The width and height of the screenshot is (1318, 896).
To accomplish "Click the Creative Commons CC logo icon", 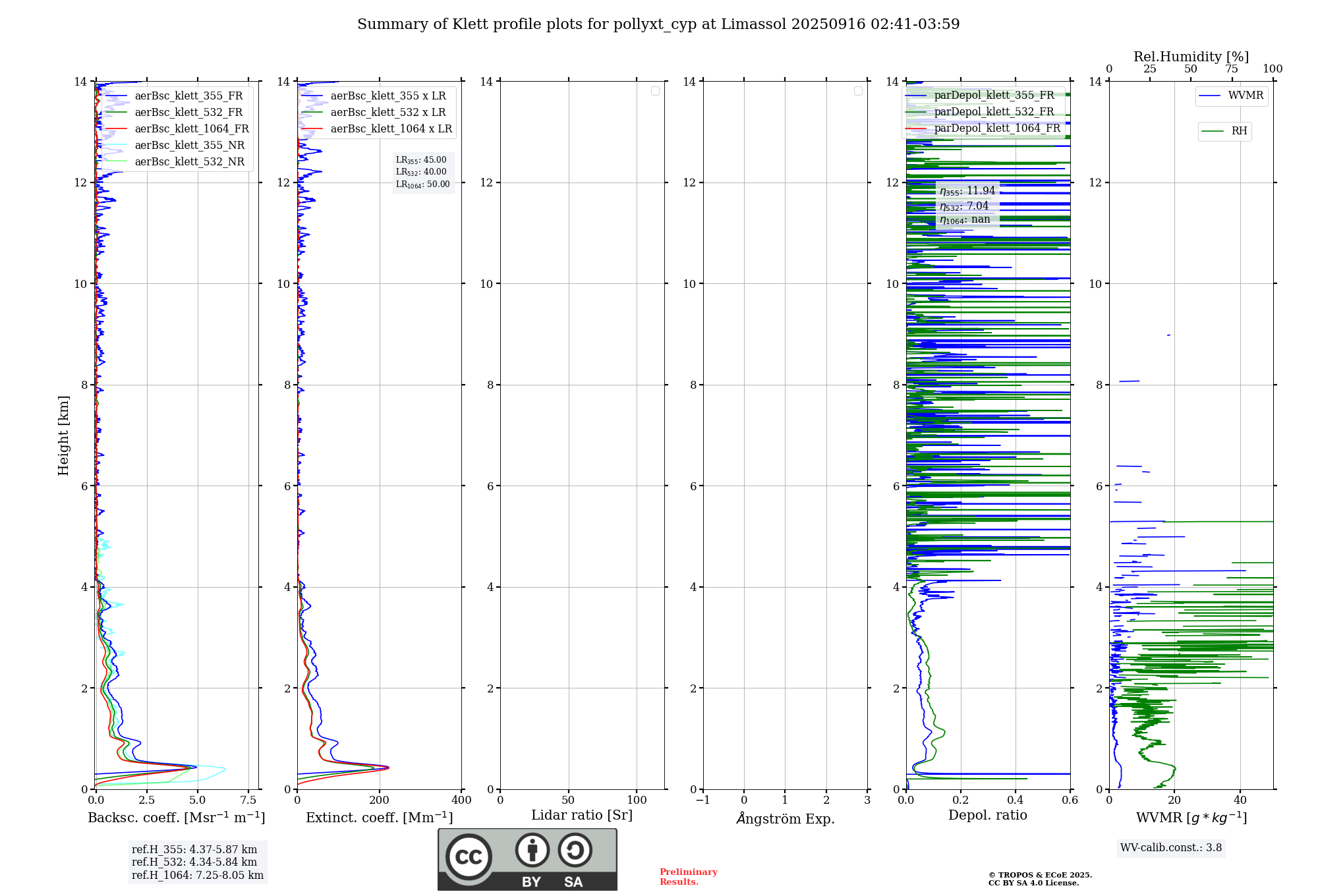I will (x=469, y=856).
